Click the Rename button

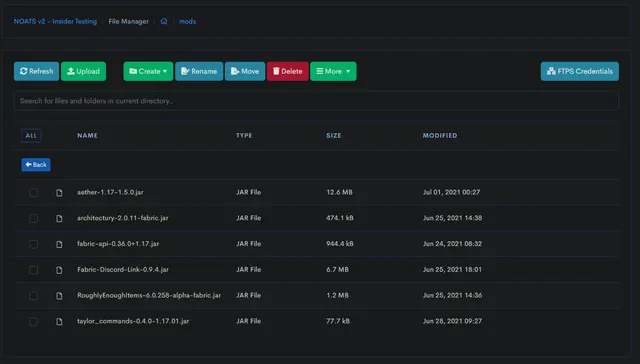click(x=199, y=71)
